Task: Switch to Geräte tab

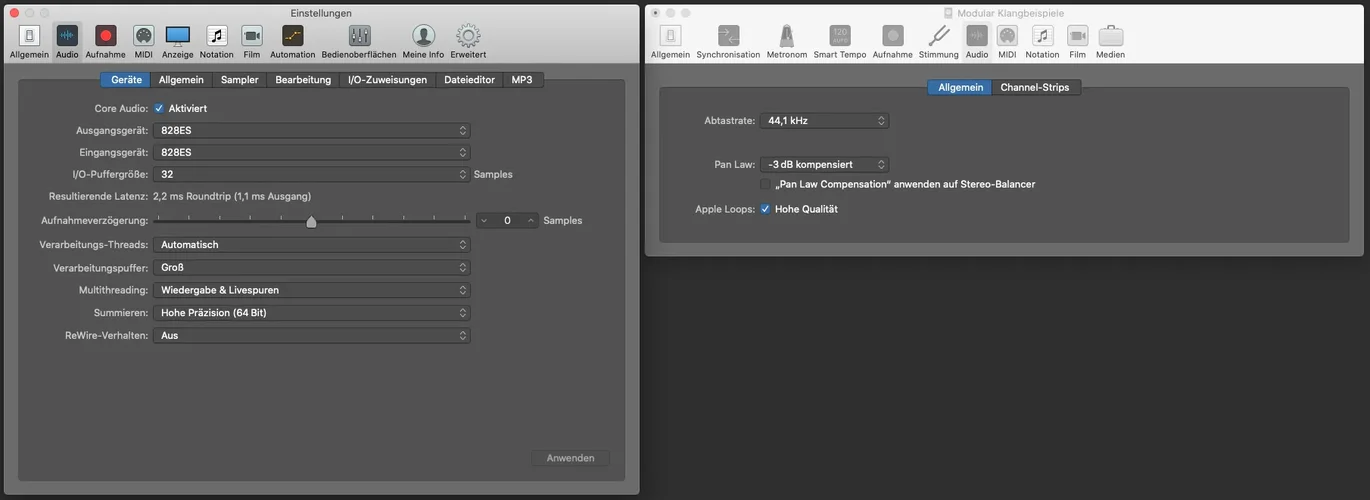Action: (x=126, y=80)
